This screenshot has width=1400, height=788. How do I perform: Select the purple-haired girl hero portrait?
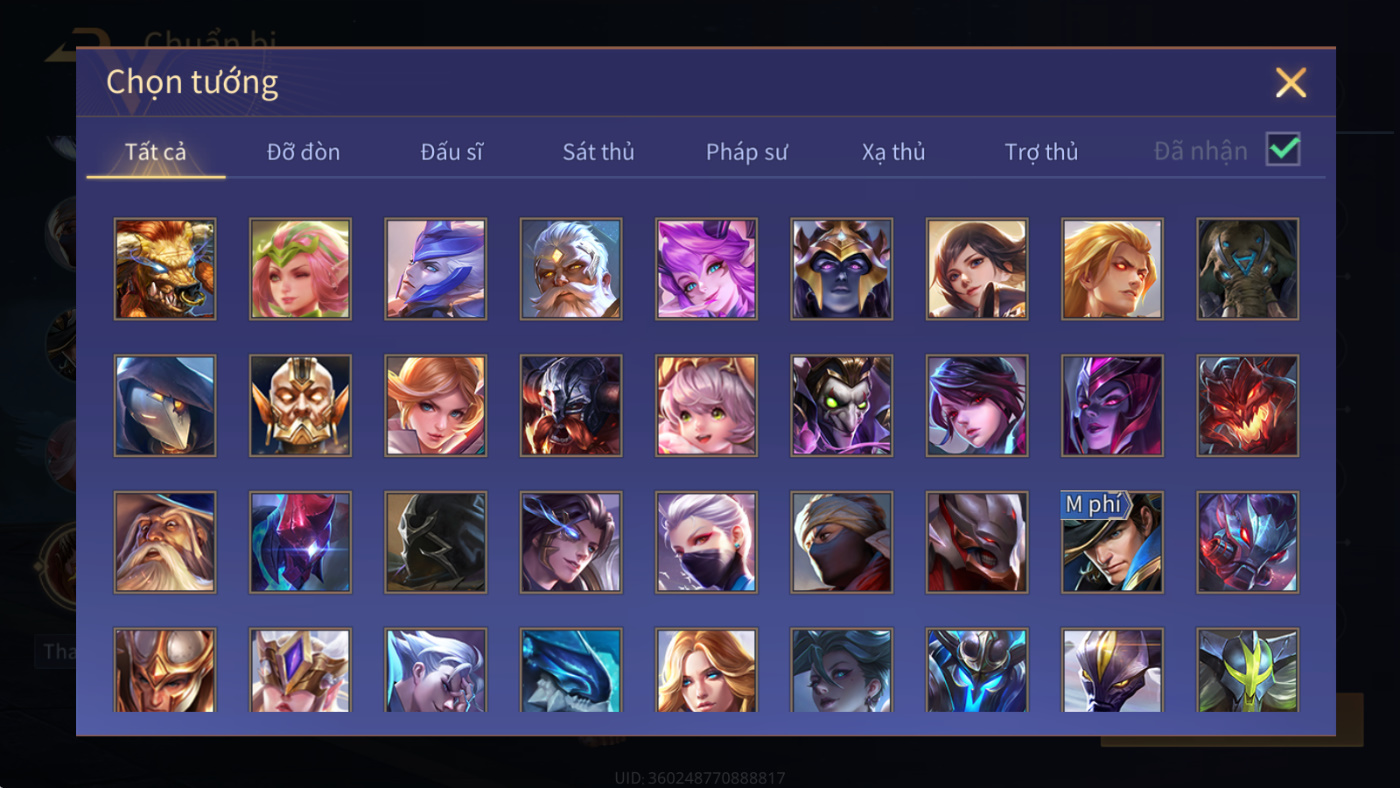point(706,269)
